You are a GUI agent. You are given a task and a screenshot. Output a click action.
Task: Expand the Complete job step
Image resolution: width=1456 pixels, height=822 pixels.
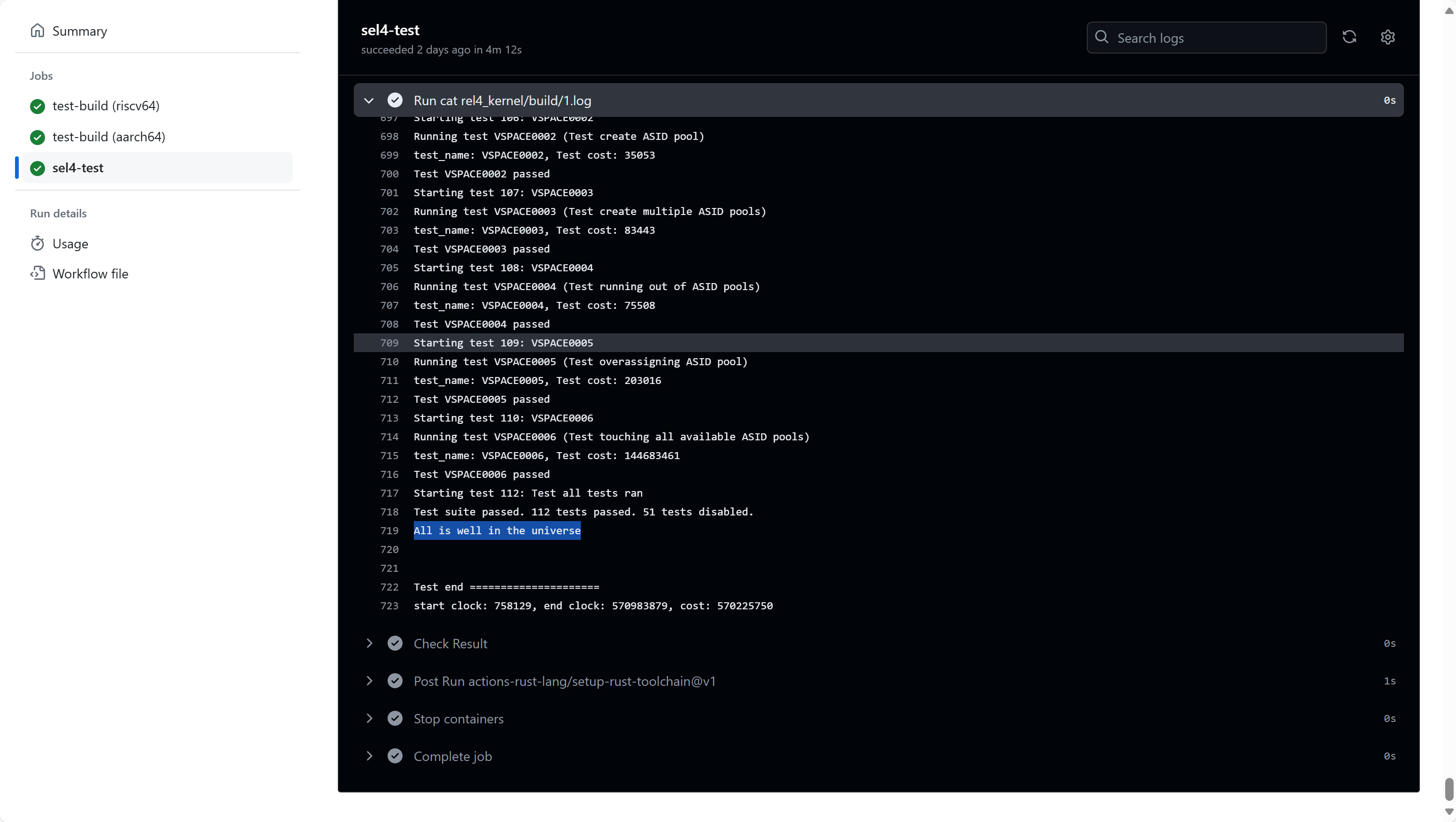coord(369,756)
